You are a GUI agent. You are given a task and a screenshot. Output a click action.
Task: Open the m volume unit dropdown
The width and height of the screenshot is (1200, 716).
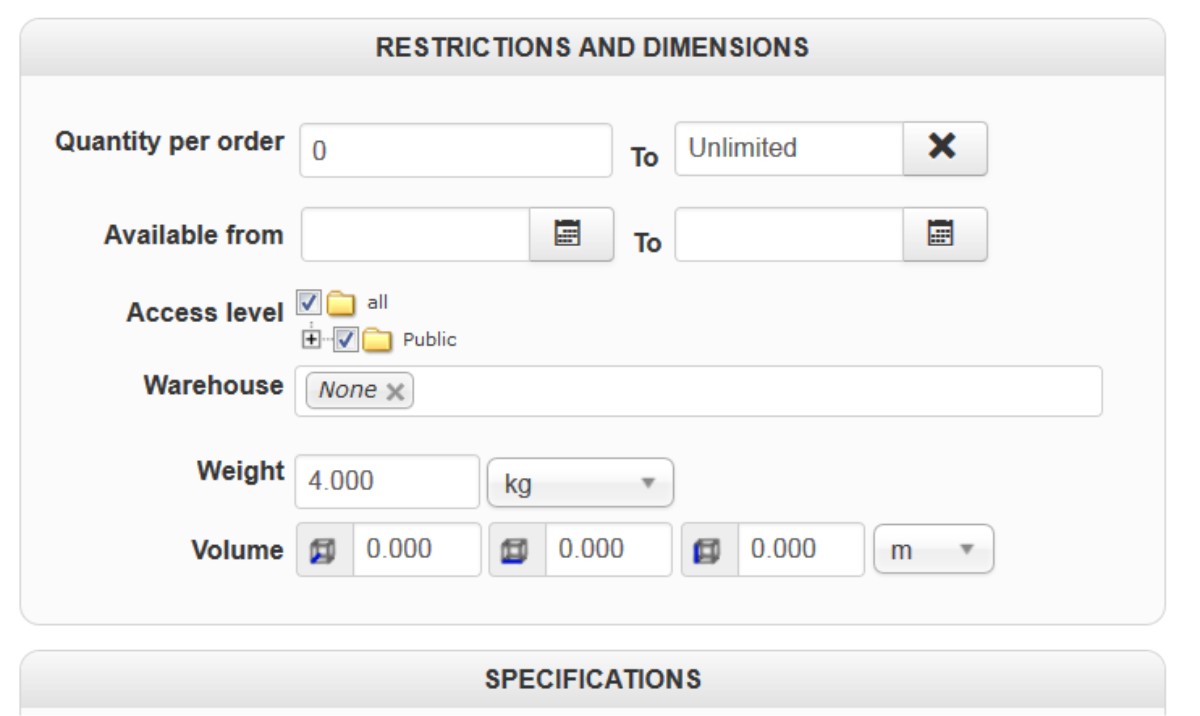tap(933, 550)
